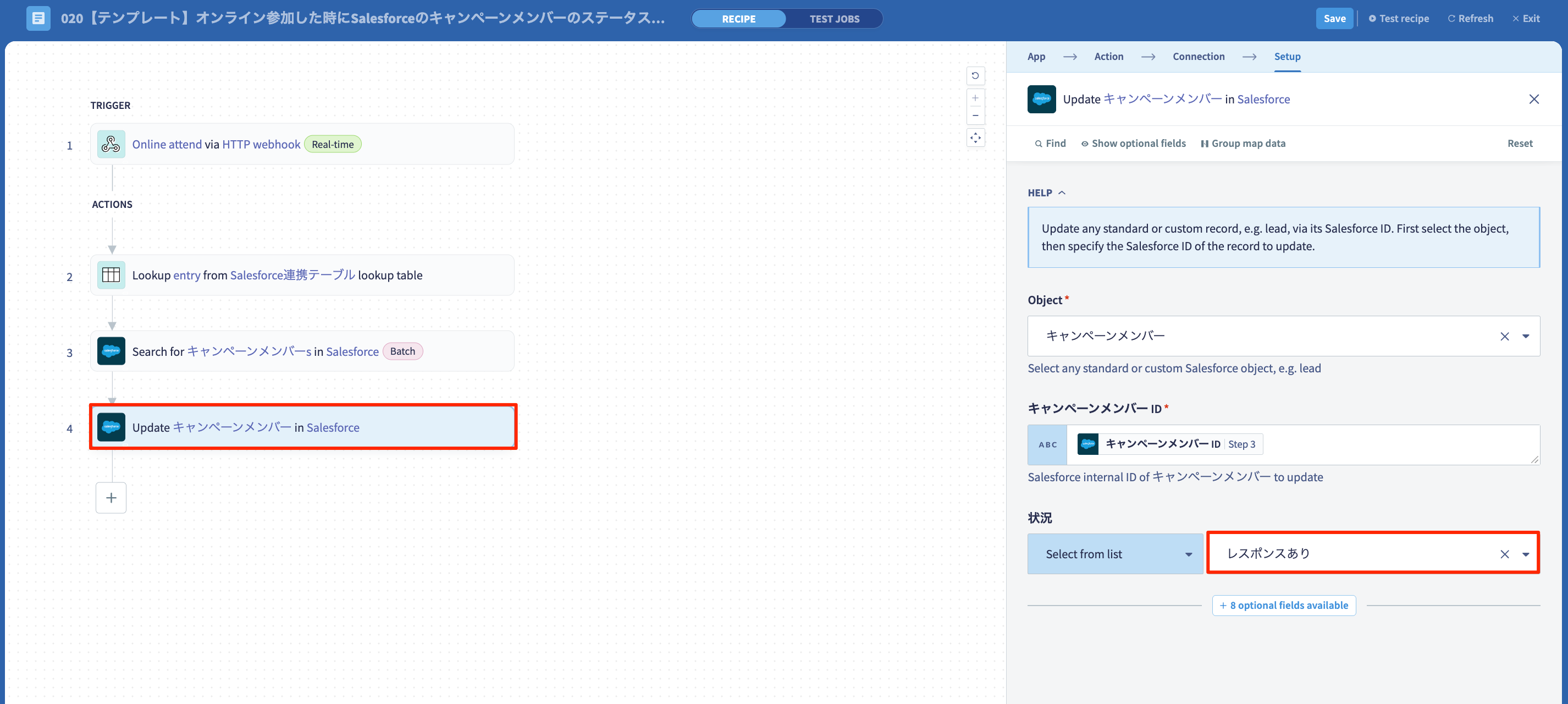The height and width of the screenshot is (704, 1568).
Task: Click the Salesforce icon on step 3
Action: click(x=111, y=351)
